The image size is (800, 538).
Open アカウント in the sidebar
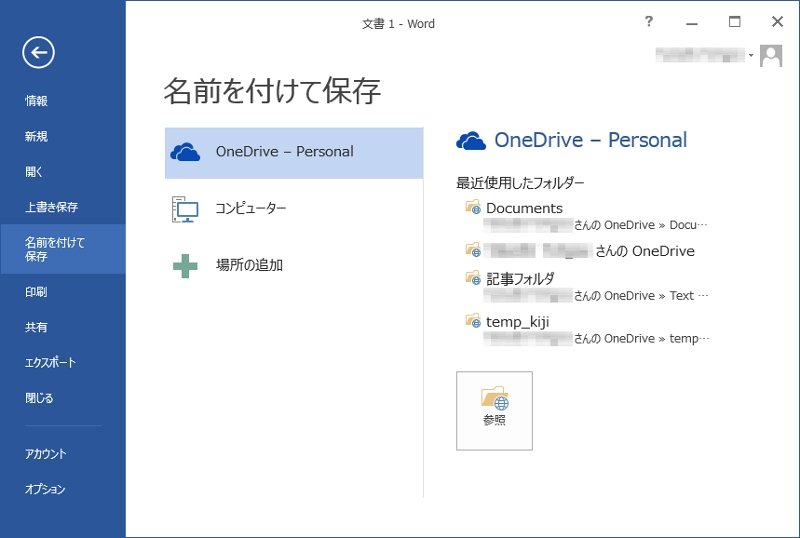(46, 454)
